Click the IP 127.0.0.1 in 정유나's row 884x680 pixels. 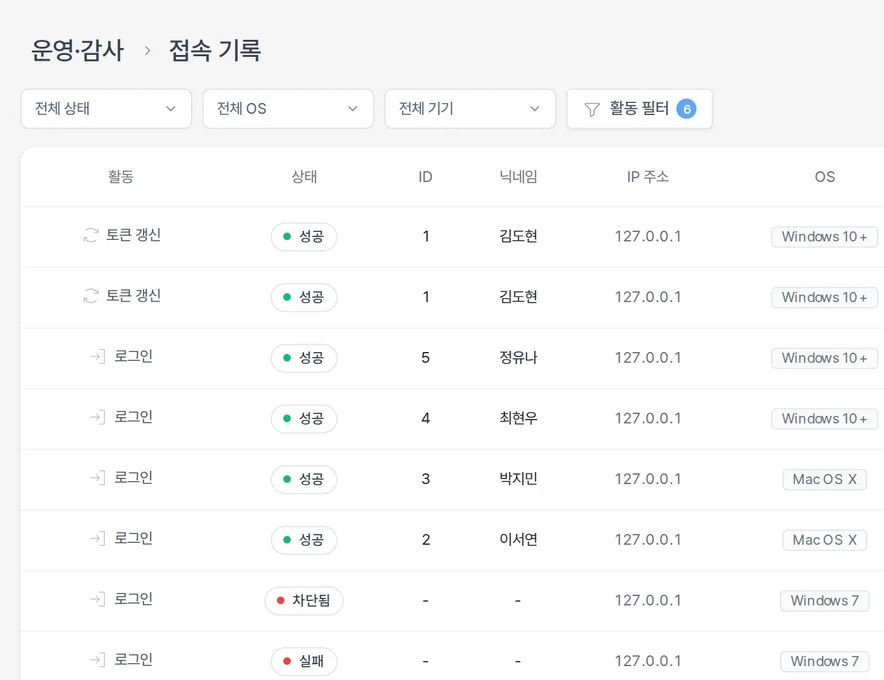[648, 358]
